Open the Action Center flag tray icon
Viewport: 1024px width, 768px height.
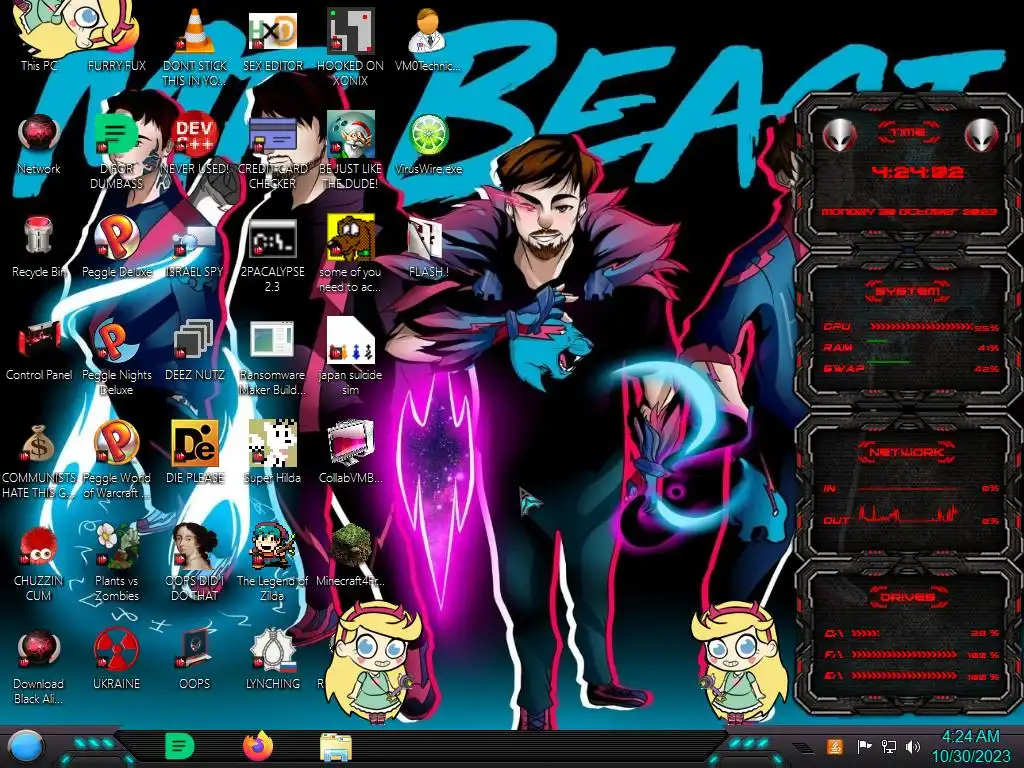pyautogui.click(x=864, y=746)
